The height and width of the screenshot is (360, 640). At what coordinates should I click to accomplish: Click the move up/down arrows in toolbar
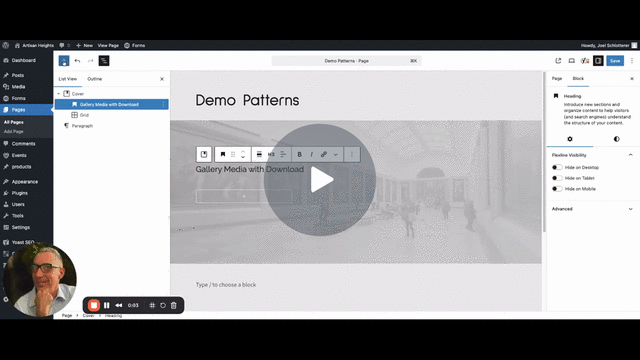[x=242, y=154]
